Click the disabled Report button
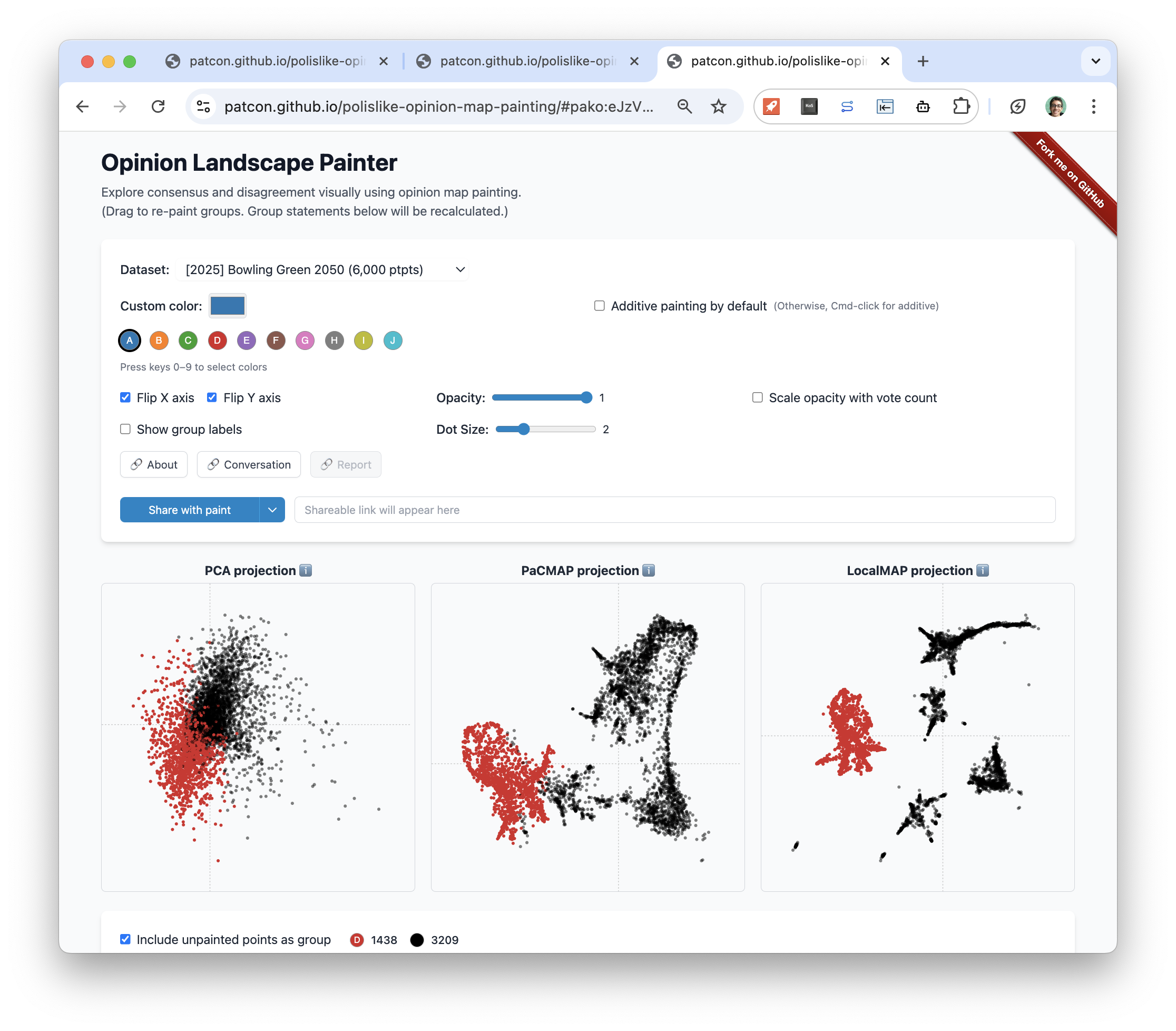Image resolution: width=1176 pixels, height=1031 pixels. [346, 464]
